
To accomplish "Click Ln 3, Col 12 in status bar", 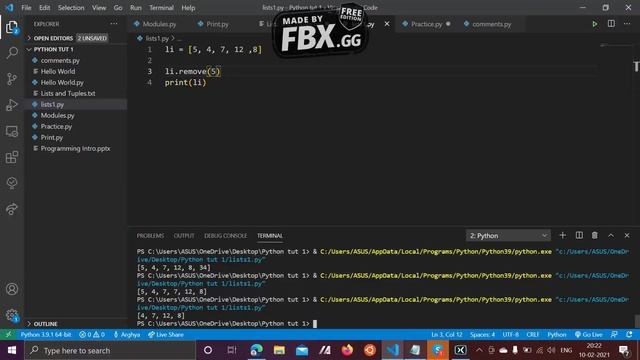I will point(447,335).
